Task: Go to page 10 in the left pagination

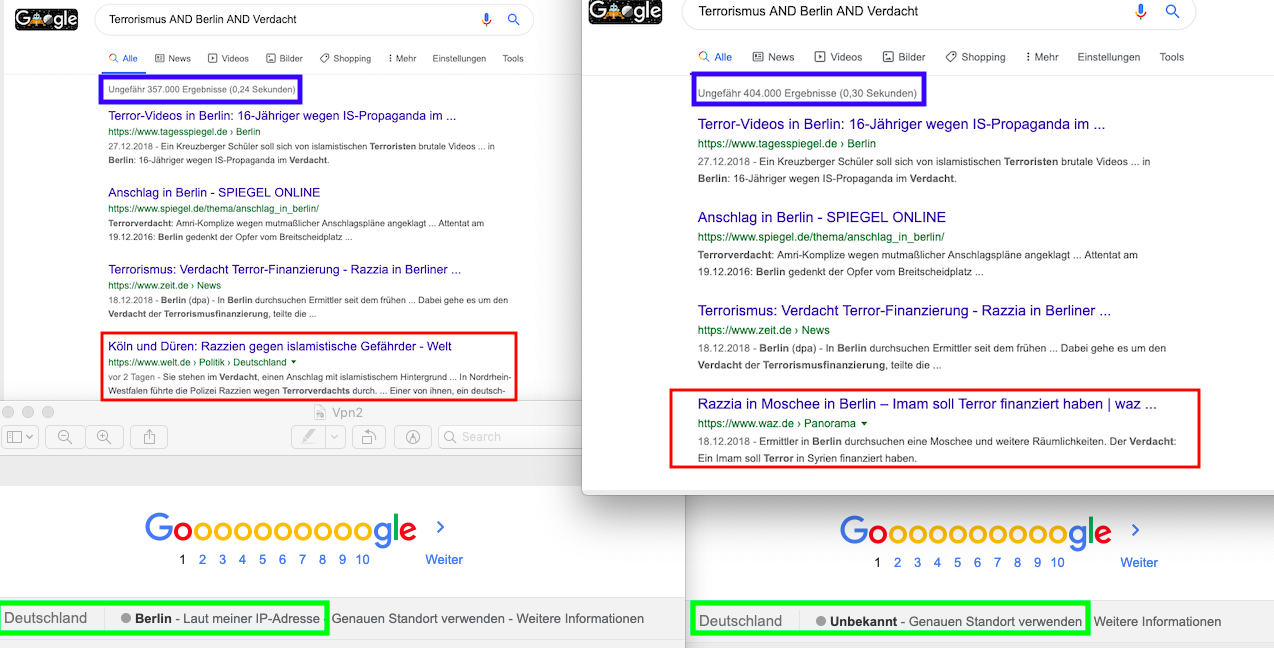Action: tap(362, 559)
